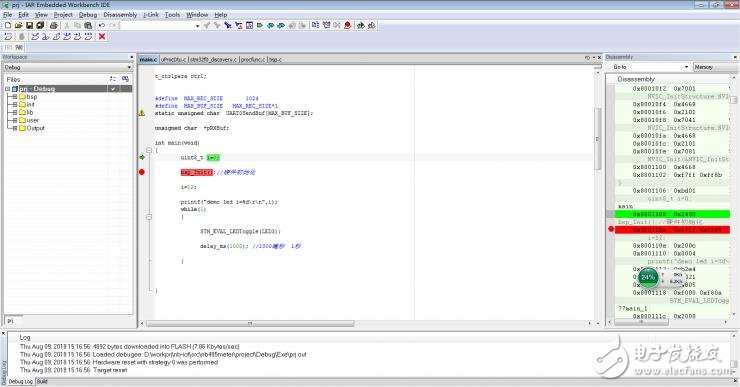This screenshot has height=387, width=740.
Task: Click the Reset debugger icon
Action: click(x=8, y=36)
